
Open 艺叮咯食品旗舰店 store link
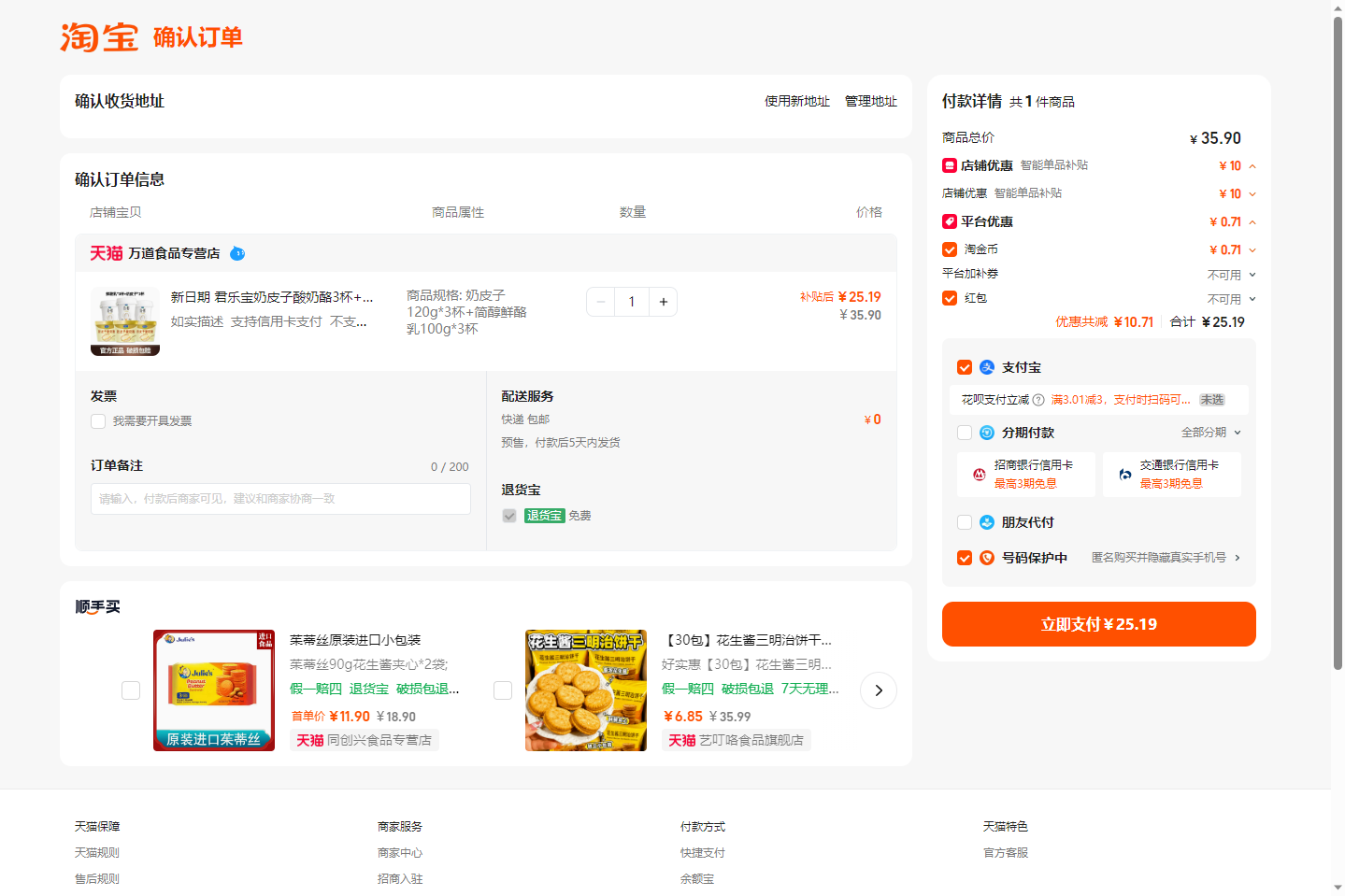pyautogui.click(x=751, y=740)
